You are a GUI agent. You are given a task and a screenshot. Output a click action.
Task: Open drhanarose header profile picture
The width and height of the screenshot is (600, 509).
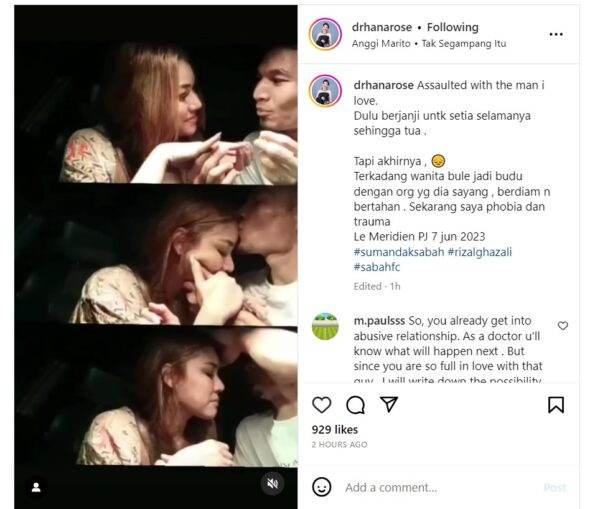[325, 34]
